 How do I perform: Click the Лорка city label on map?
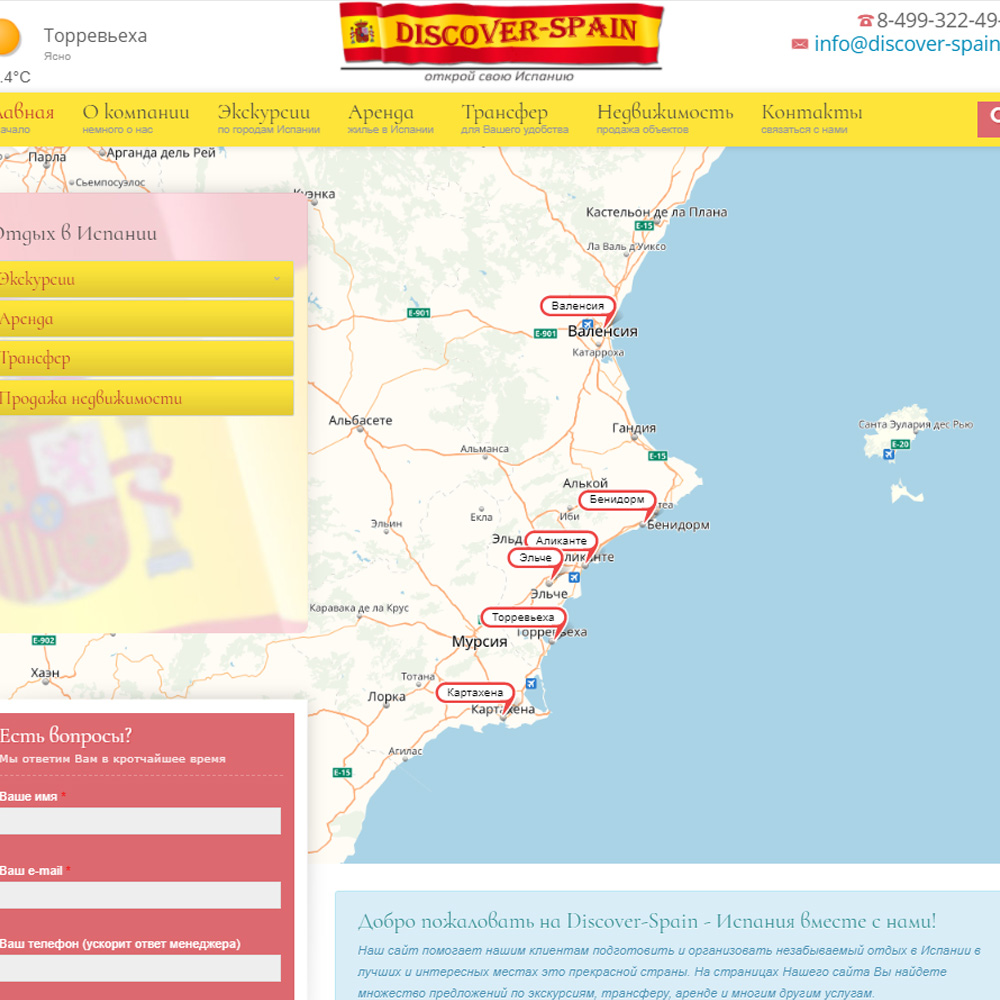(386, 696)
